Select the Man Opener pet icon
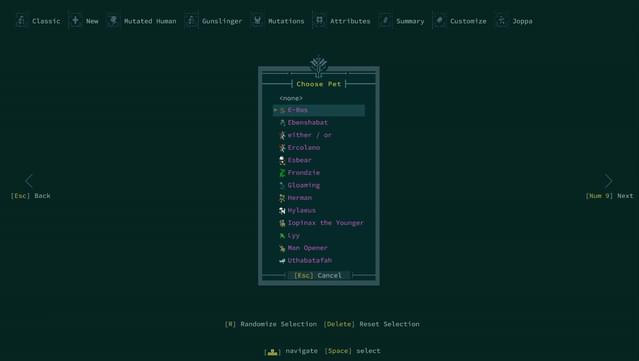Image resolution: width=639 pixels, height=361 pixels. point(282,248)
